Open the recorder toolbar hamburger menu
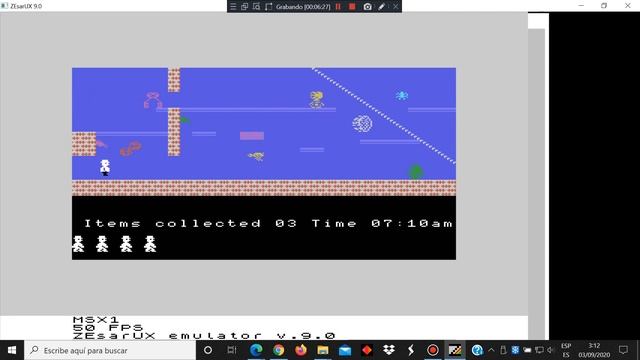This screenshot has height=360, width=640. (233, 7)
